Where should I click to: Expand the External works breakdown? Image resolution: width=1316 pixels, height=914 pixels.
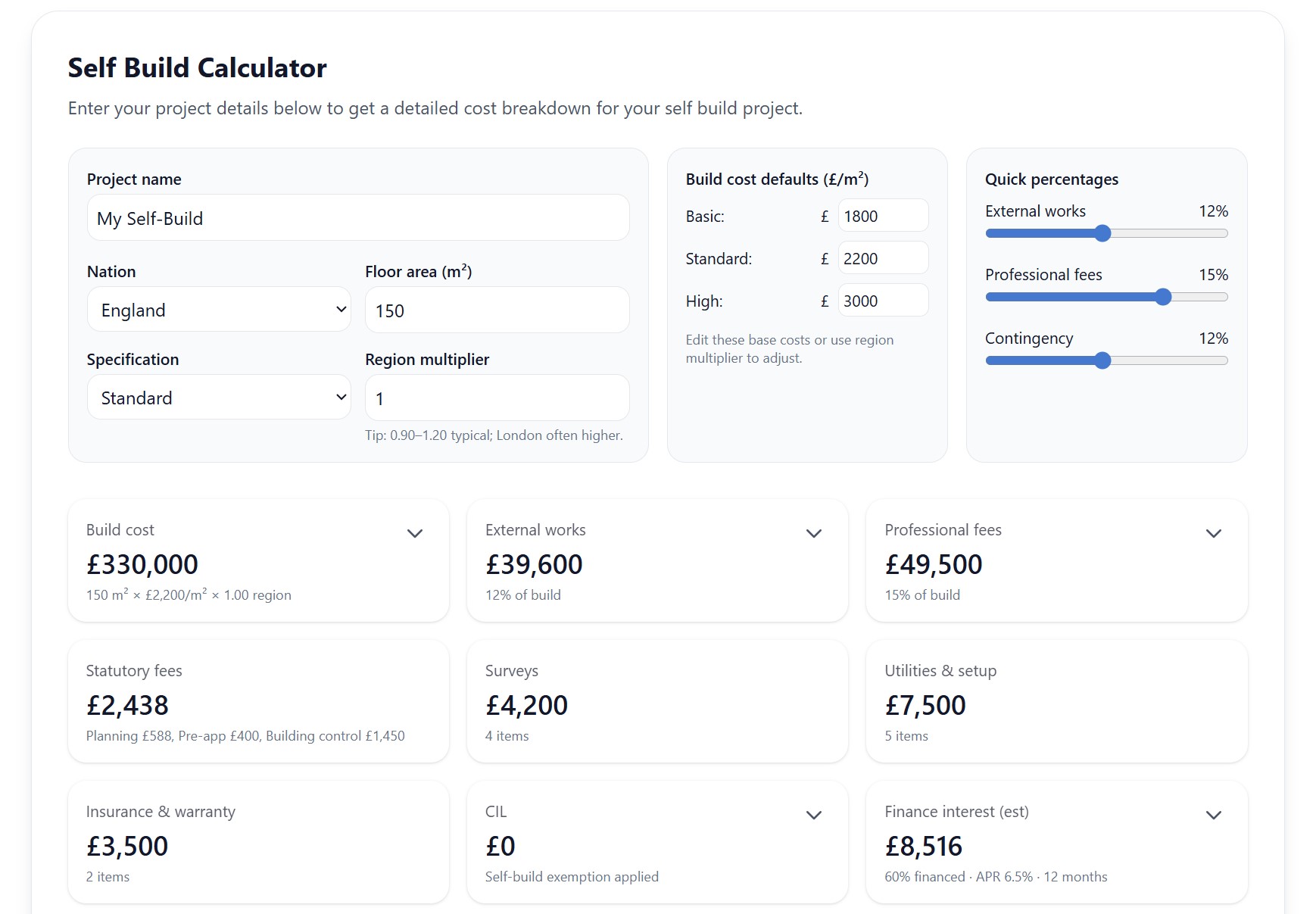coord(813,534)
